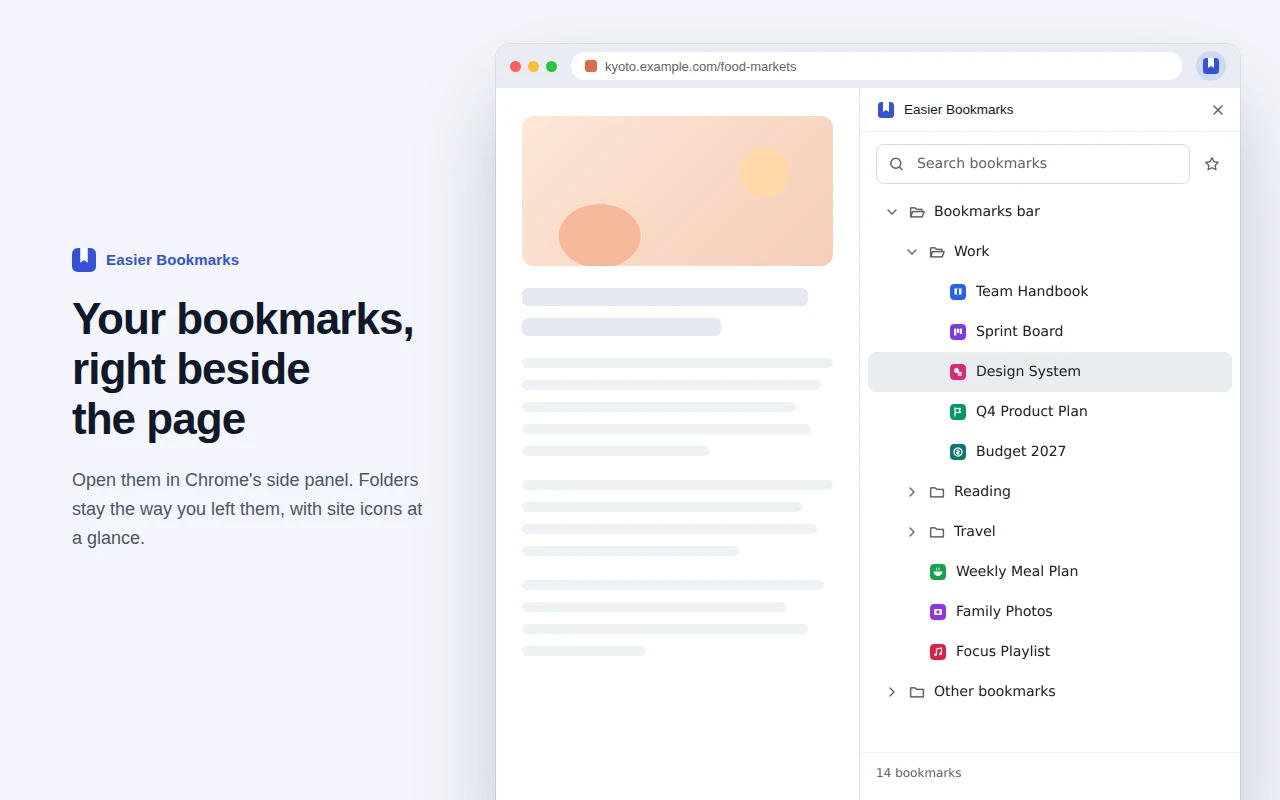Open the Family Photos bookmark
Screen dimensions: 1280x800
pyautogui.click(x=1050, y=612)
